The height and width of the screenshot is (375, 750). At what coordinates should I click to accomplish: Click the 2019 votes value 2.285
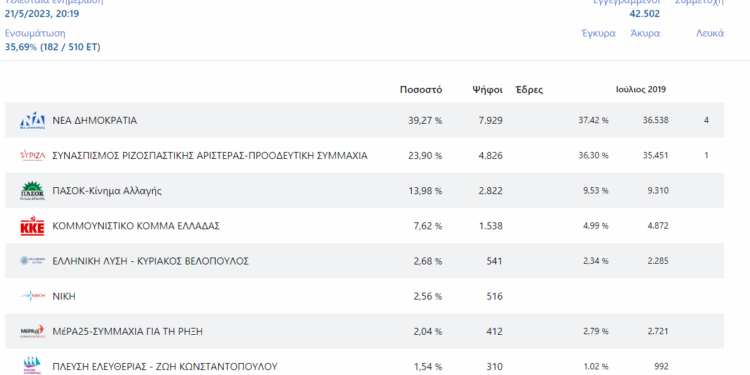[x=658, y=261]
